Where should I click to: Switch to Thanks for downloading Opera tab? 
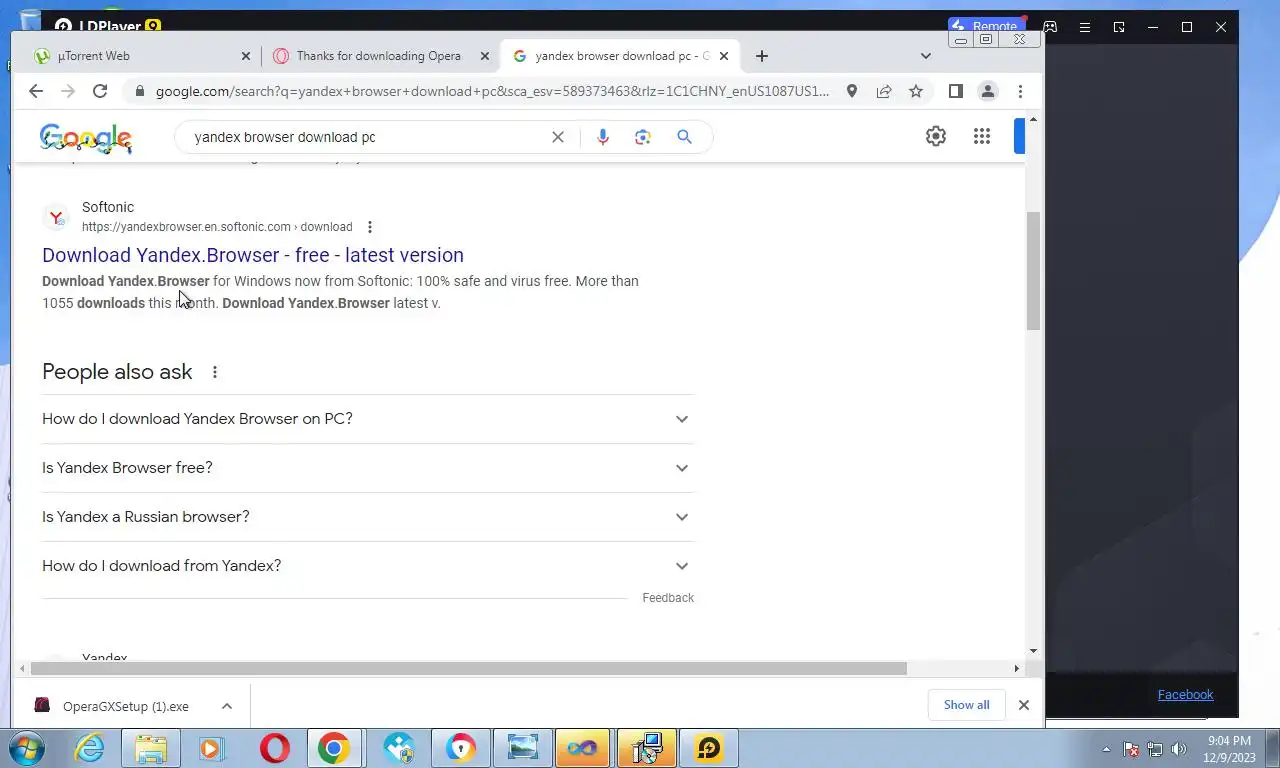coord(378,56)
